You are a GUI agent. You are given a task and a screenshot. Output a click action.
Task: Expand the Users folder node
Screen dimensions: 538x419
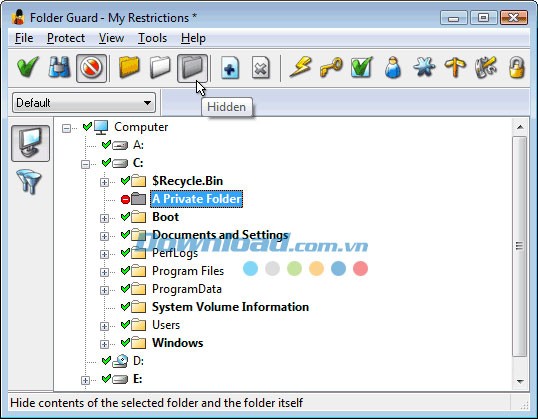click(x=104, y=326)
